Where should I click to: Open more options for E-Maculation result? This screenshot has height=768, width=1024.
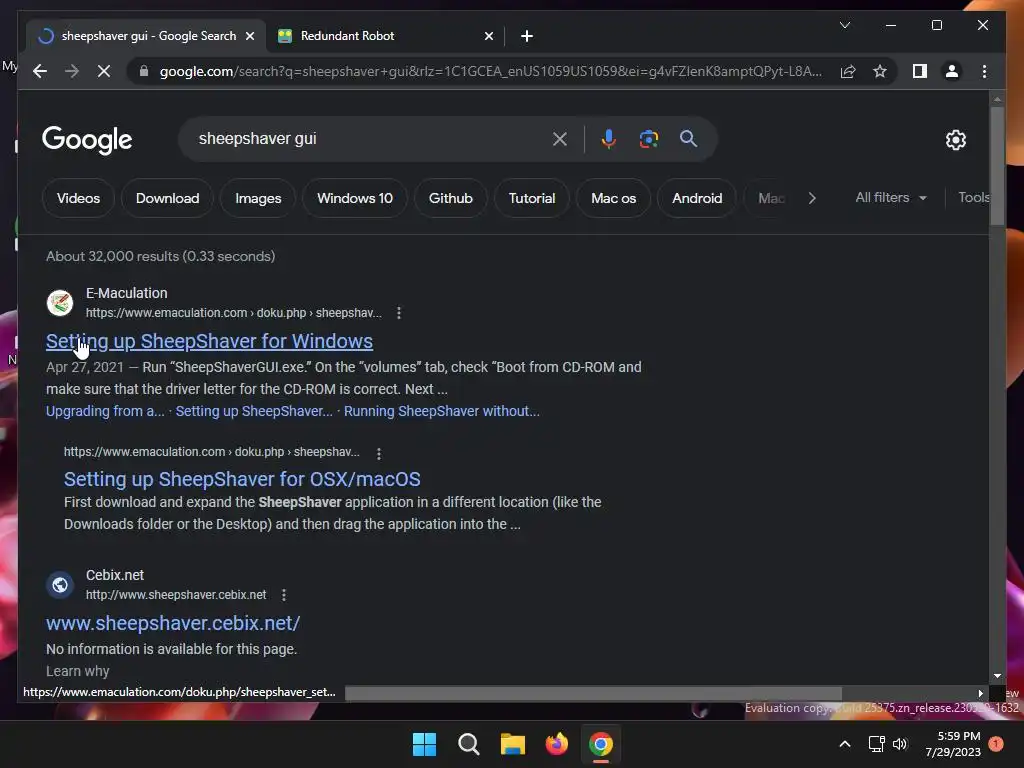click(398, 313)
